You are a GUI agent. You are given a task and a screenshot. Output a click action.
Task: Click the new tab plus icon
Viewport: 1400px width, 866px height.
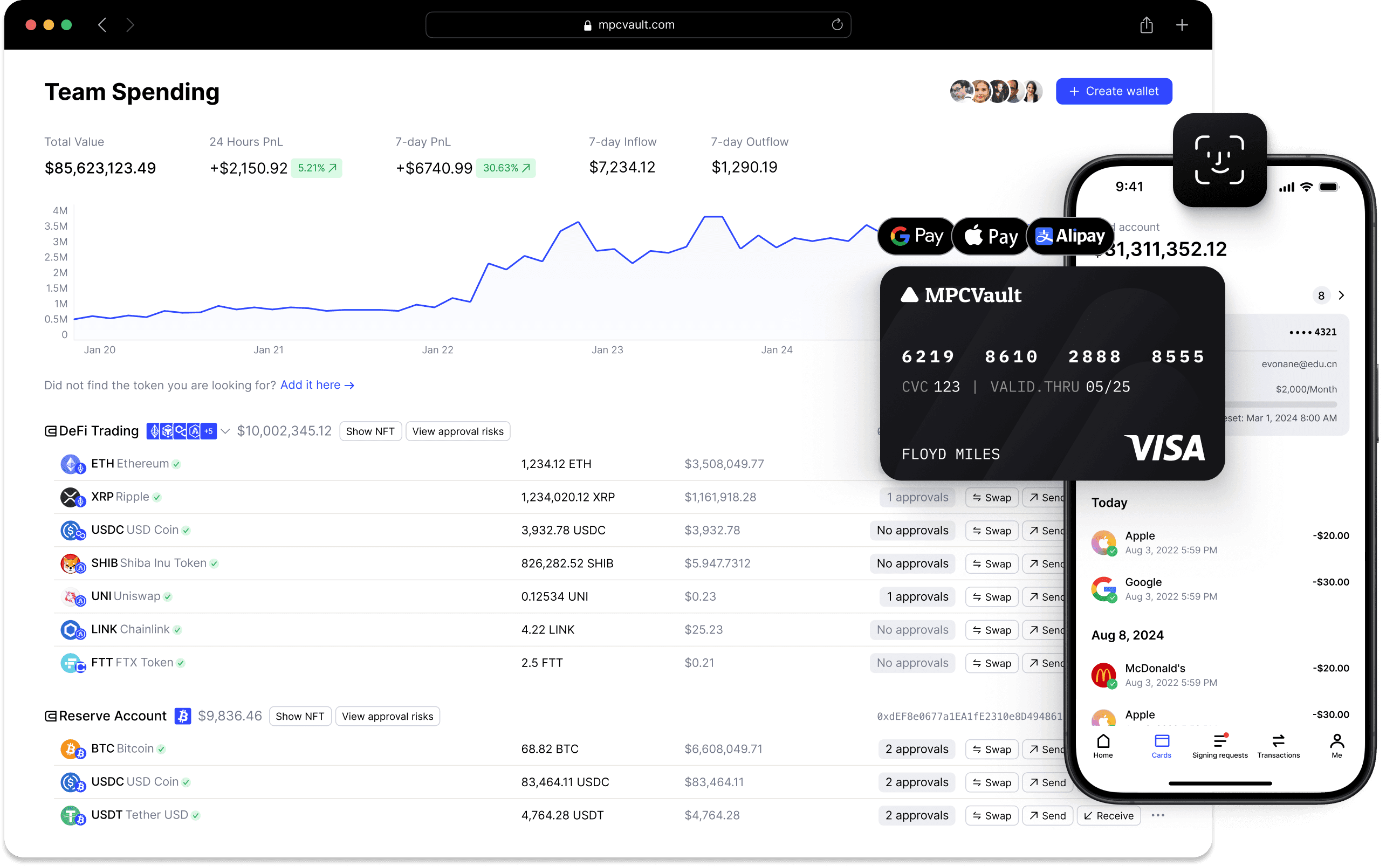[x=1182, y=25]
